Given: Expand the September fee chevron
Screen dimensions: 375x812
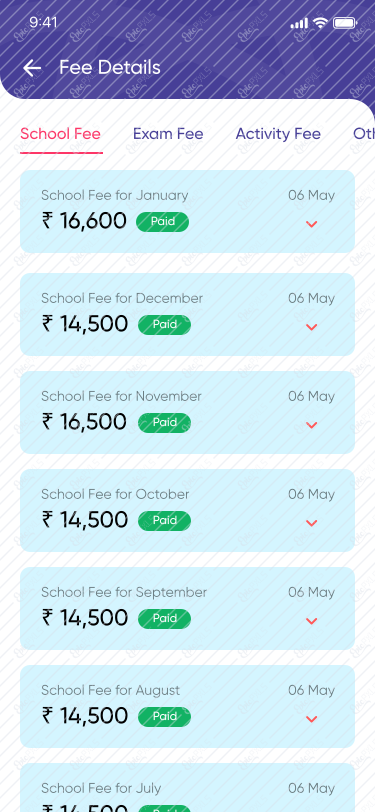Looking at the screenshot, I should coord(311,621).
